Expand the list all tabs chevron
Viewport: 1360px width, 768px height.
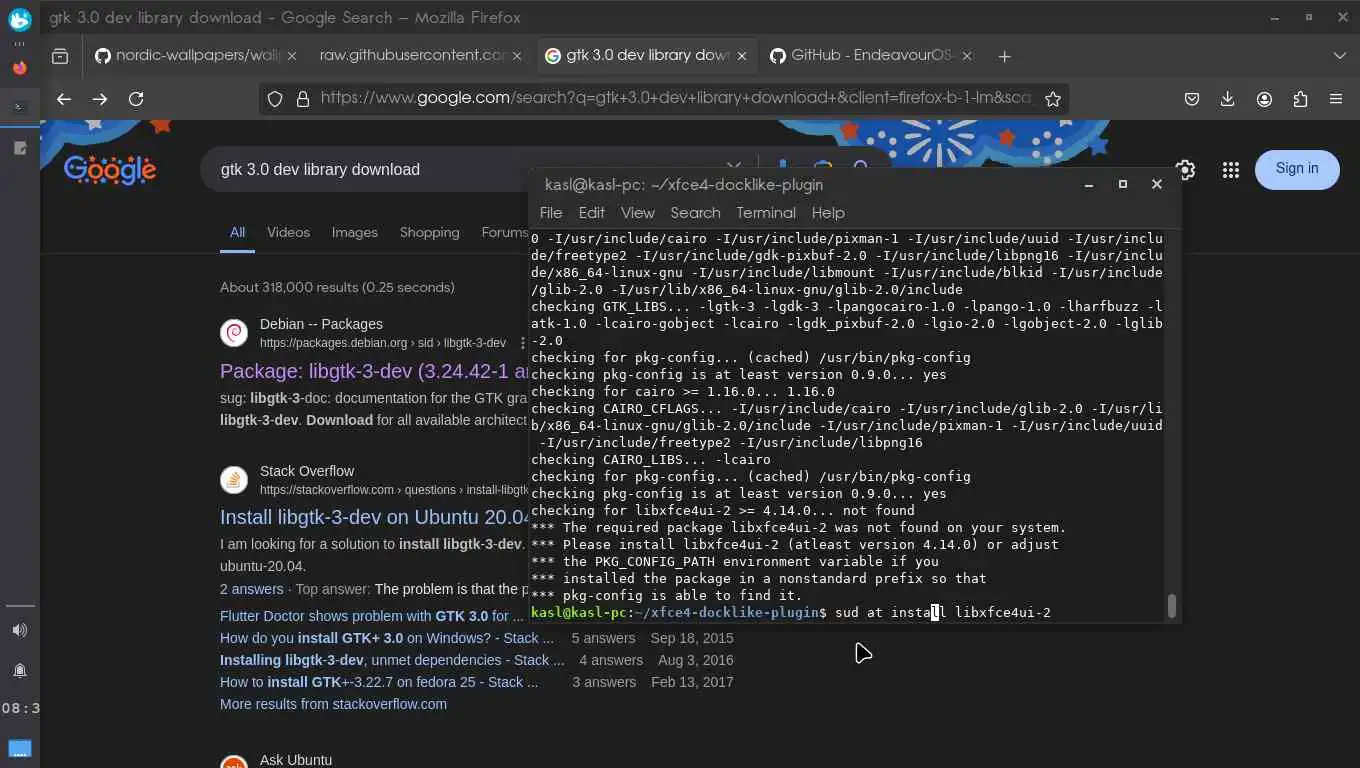click(1340, 56)
